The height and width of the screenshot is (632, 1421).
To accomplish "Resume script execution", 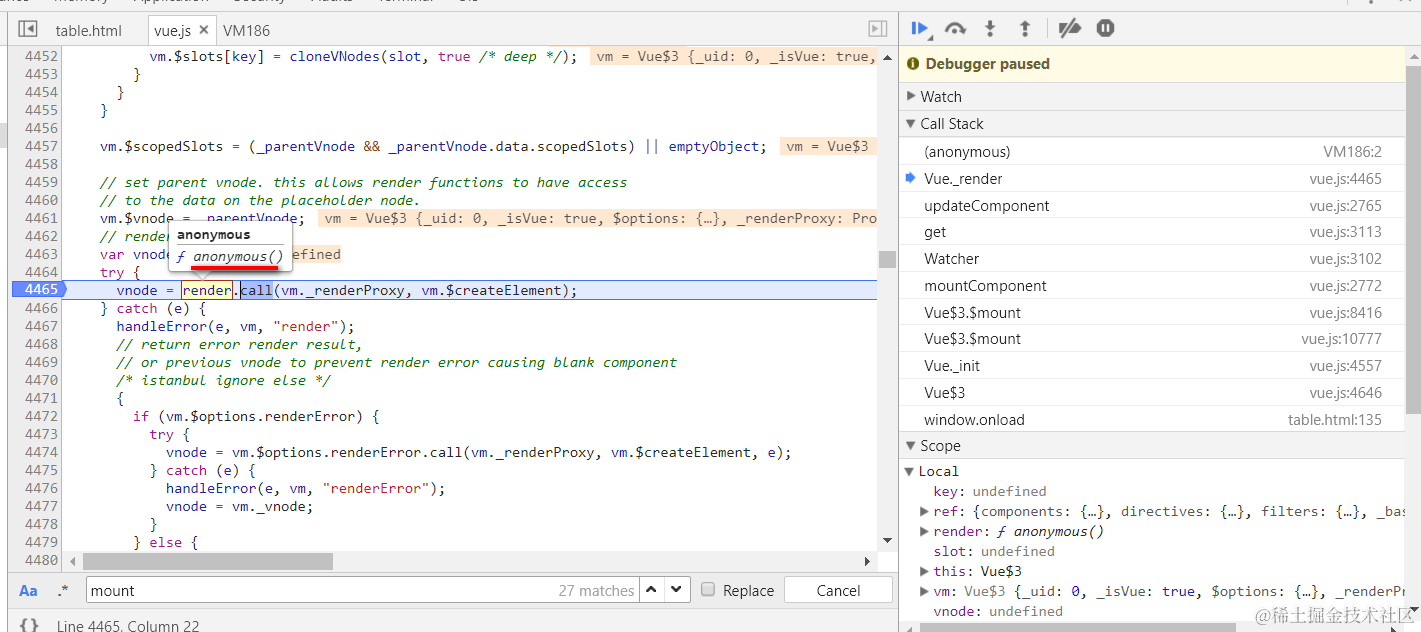I will [x=920, y=29].
